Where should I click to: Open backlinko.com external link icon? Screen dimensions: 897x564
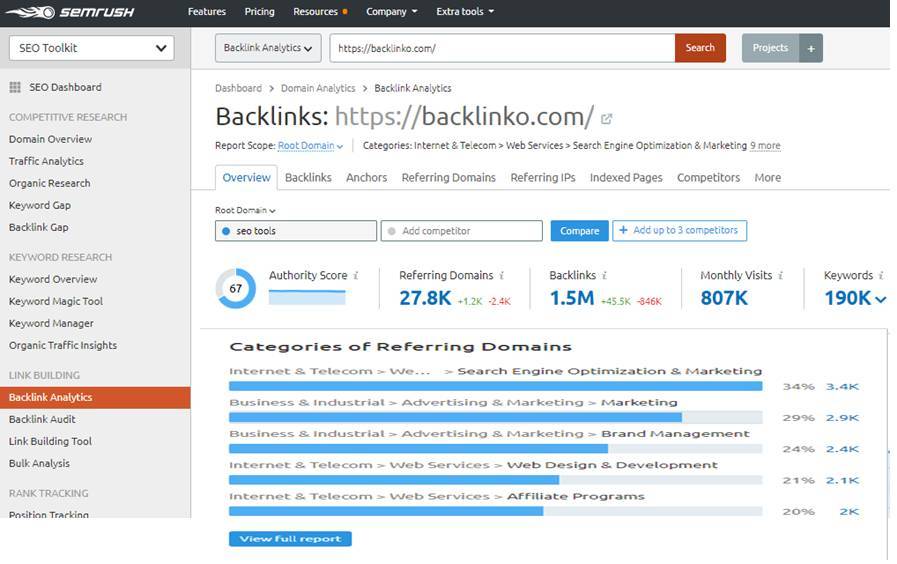[606, 119]
